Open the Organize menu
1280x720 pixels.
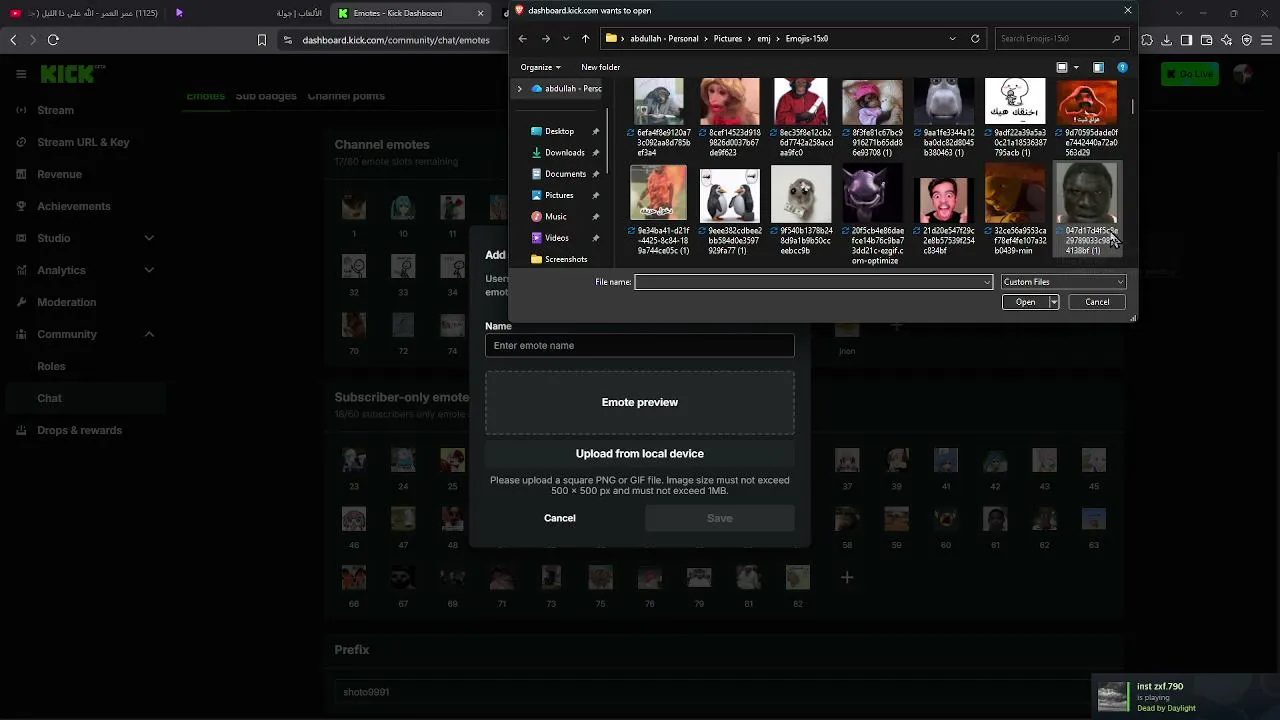pos(540,67)
